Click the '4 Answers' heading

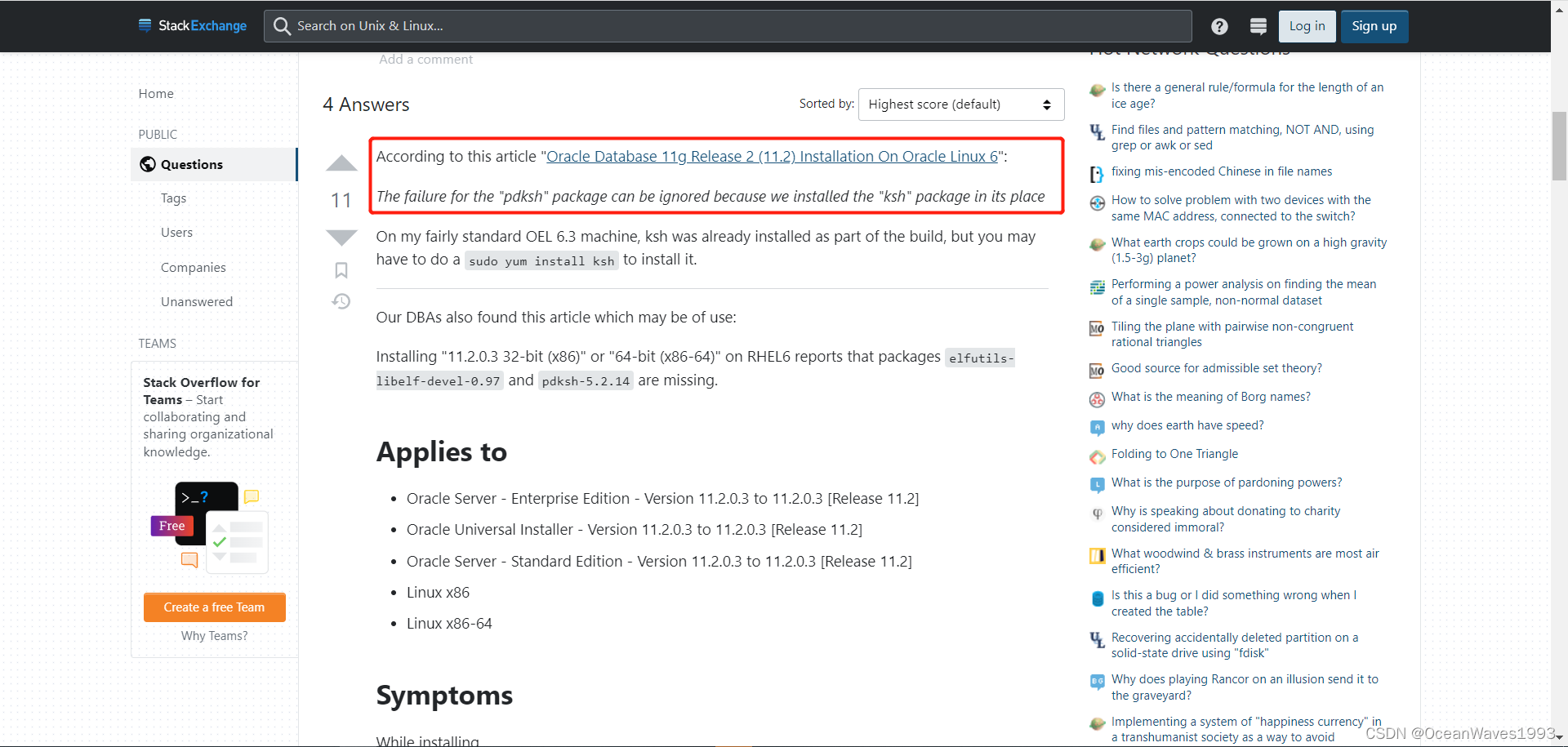(x=366, y=104)
